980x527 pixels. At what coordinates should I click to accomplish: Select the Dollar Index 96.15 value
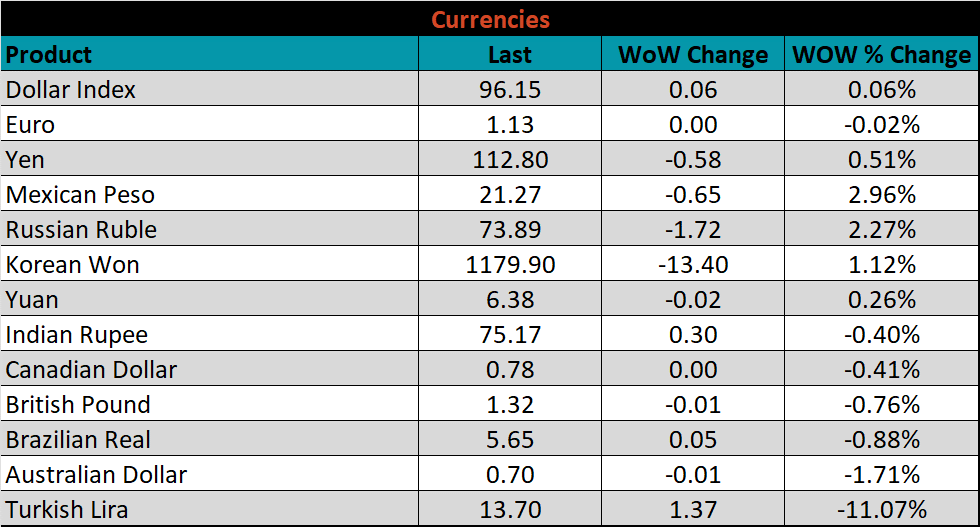click(x=510, y=90)
